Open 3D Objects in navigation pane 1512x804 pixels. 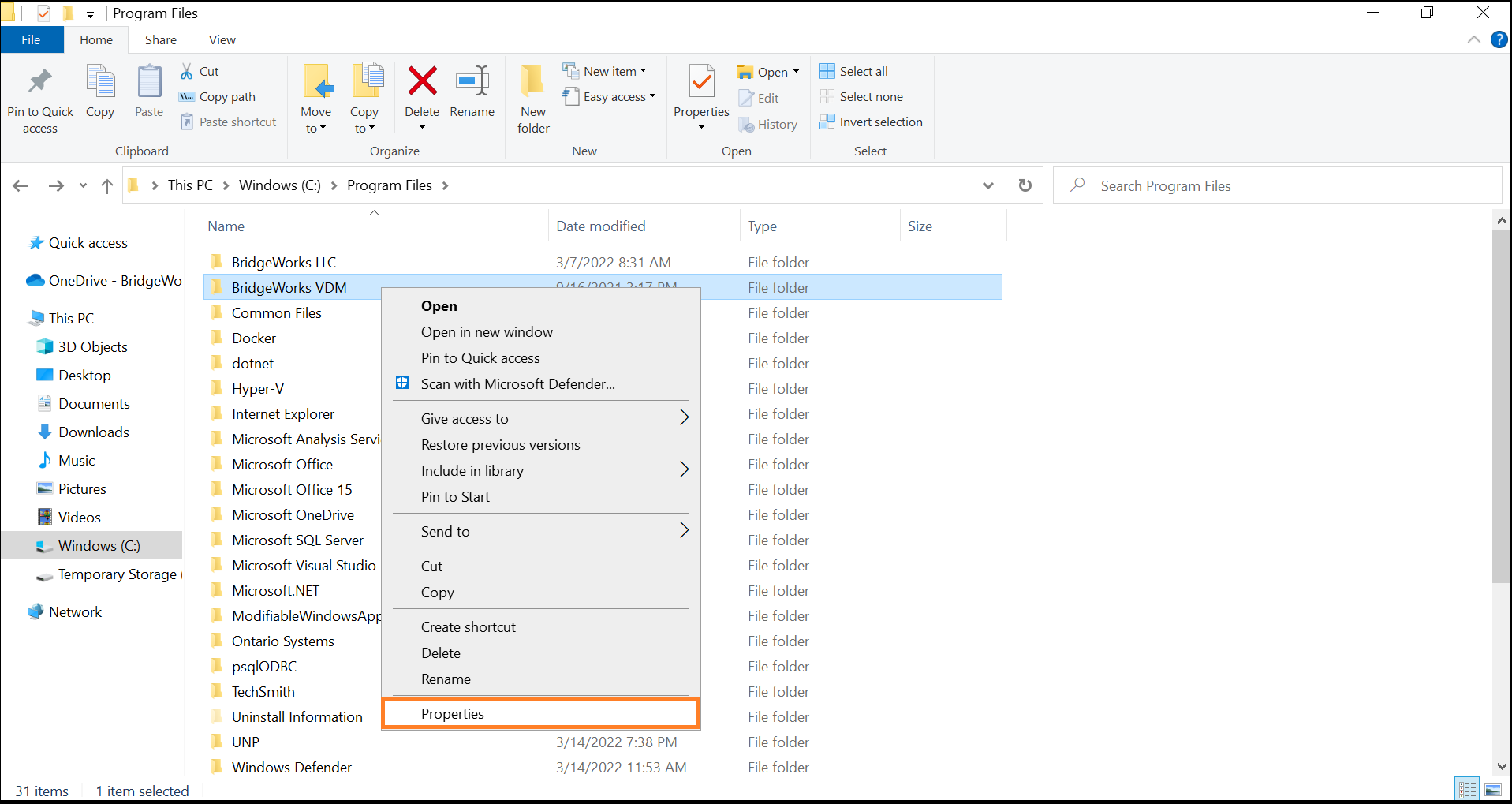[92, 347]
